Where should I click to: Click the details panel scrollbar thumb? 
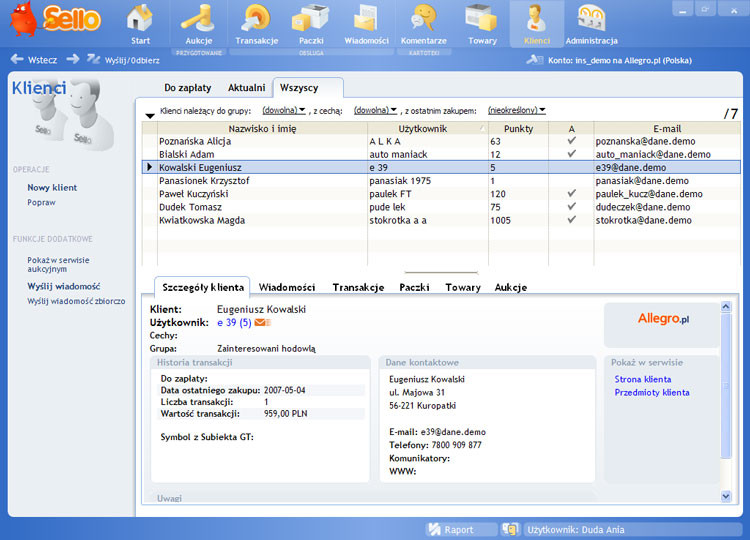tap(726, 386)
